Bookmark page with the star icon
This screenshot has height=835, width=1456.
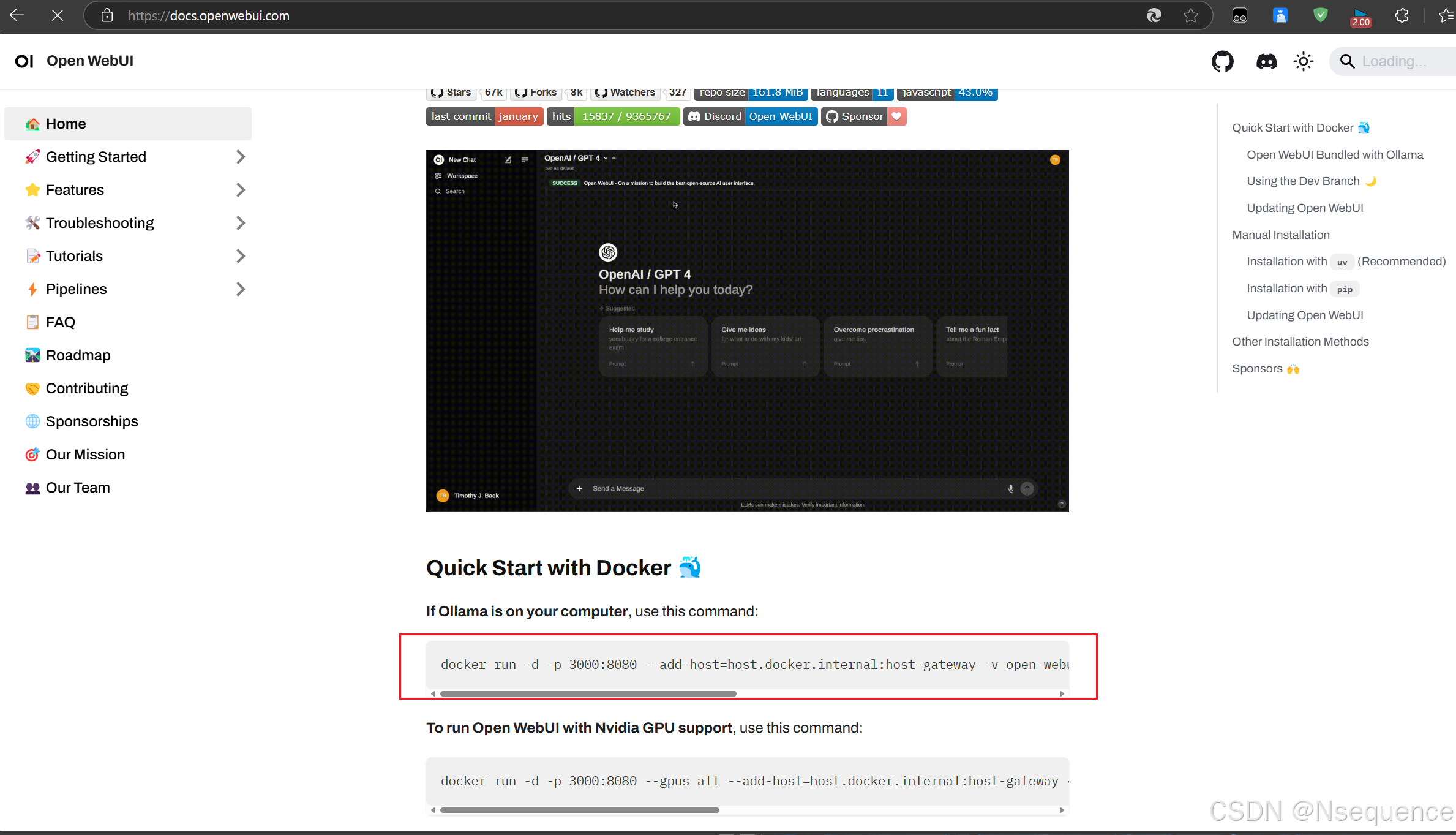pyautogui.click(x=1190, y=15)
